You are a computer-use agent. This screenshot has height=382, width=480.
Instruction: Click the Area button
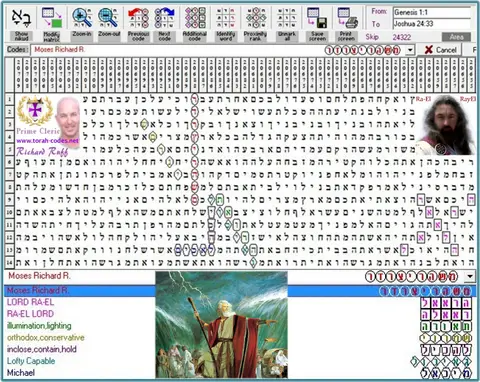click(x=456, y=37)
